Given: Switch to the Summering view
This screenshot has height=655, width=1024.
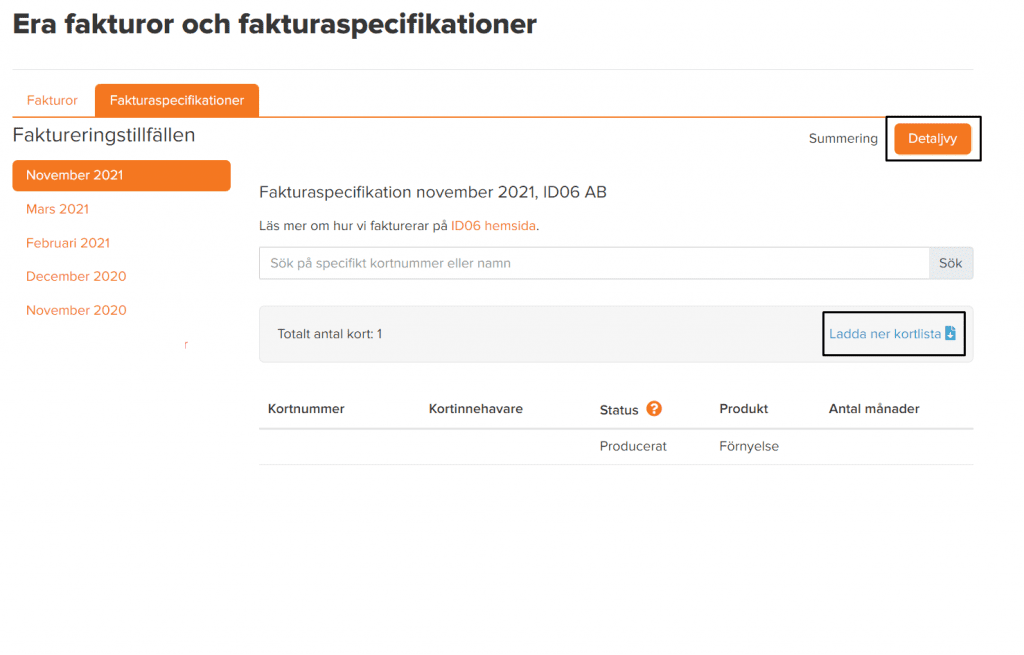Looking at the screenshot, I should 843,138.
